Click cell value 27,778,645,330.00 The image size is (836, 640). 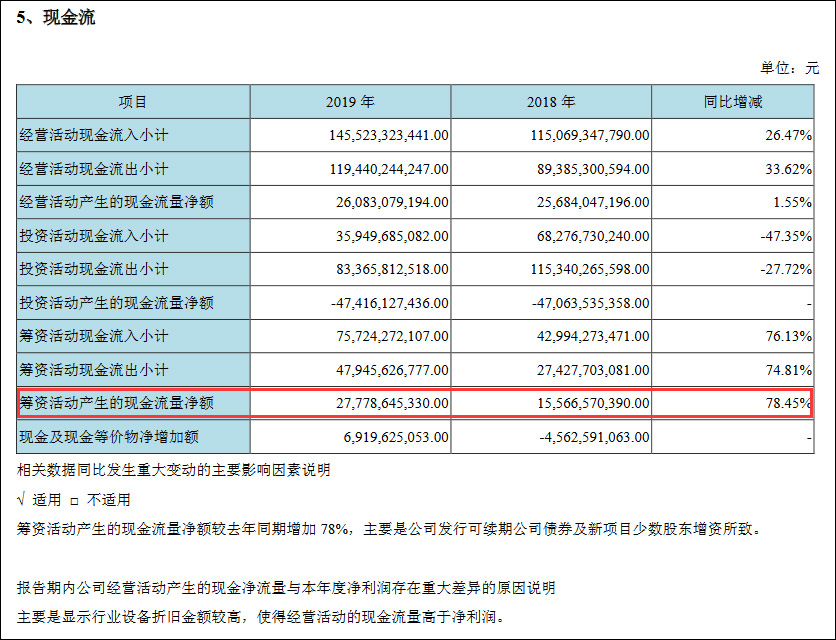click(x=392, y=403)
